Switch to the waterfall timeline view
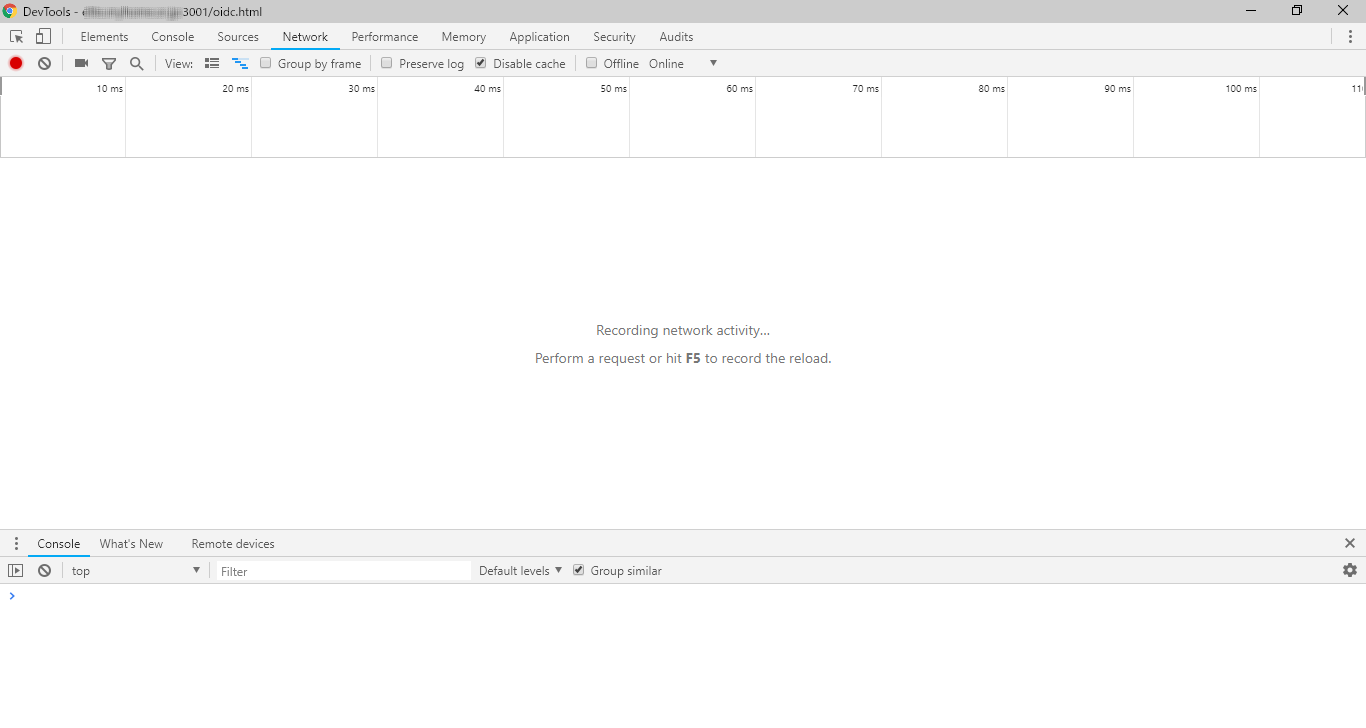 [239, 63]
